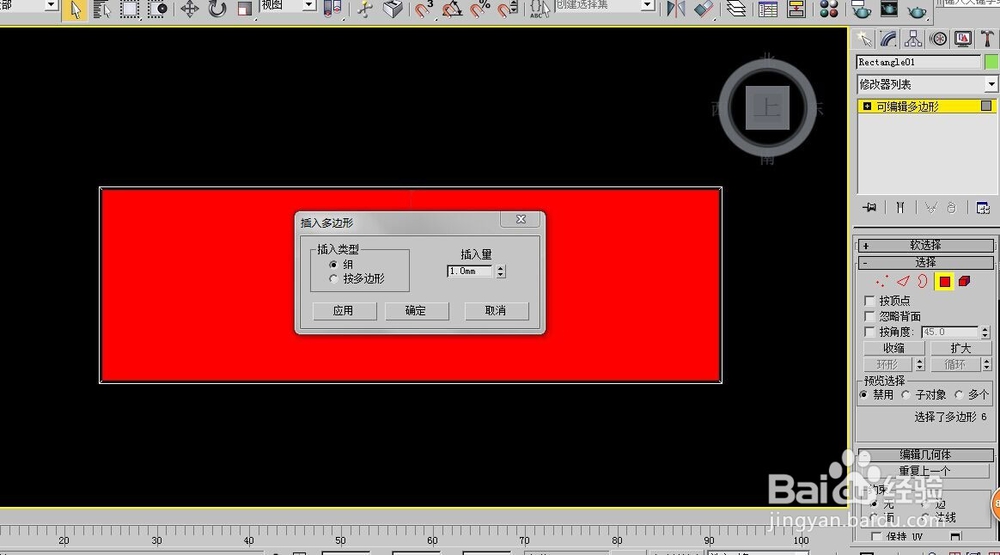Image resolution: width=1000 pixels, height=555 pixels.
Task: Click 取消 button in dialog
Action: click(x=496, y=311)
